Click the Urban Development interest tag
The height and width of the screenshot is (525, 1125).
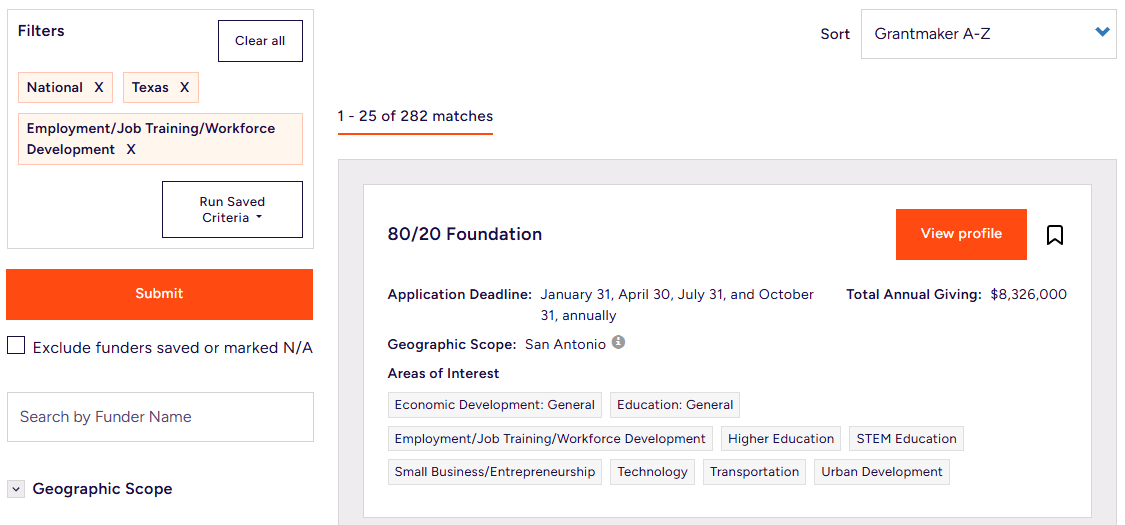click(881, 472)
